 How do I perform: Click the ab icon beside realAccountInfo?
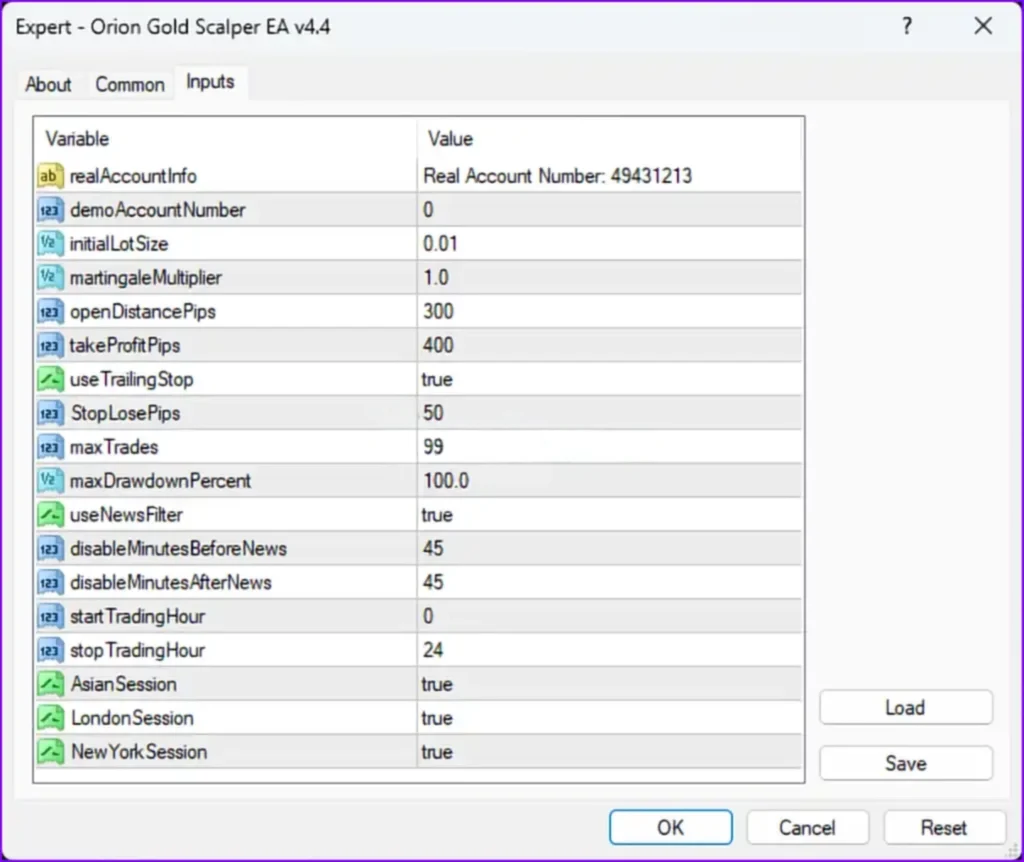pyautogui.click(x=49, y=175)
